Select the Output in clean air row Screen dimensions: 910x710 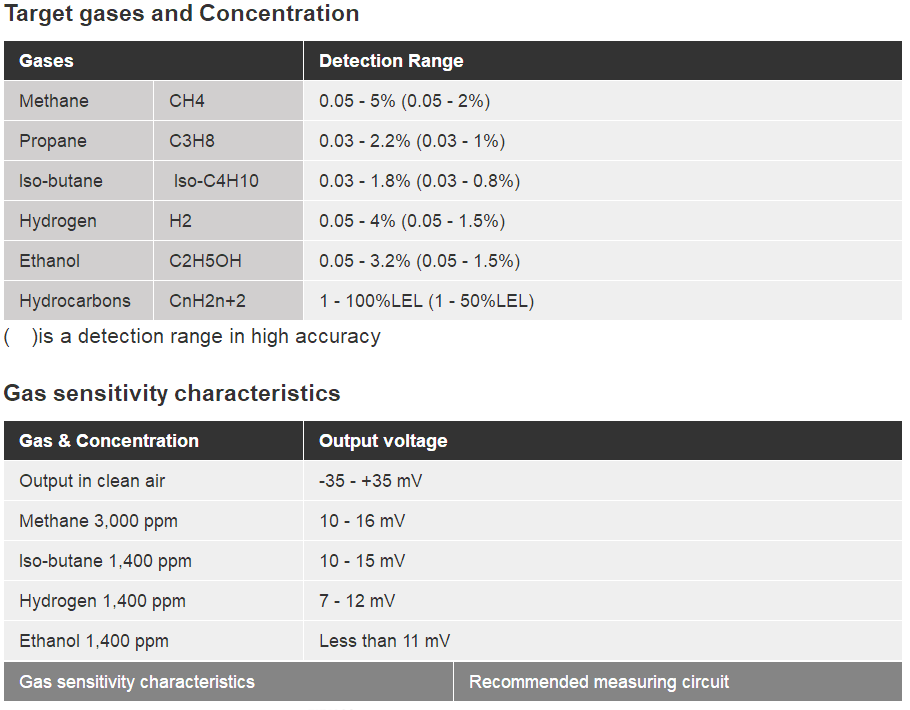click(x=92, y=481)
